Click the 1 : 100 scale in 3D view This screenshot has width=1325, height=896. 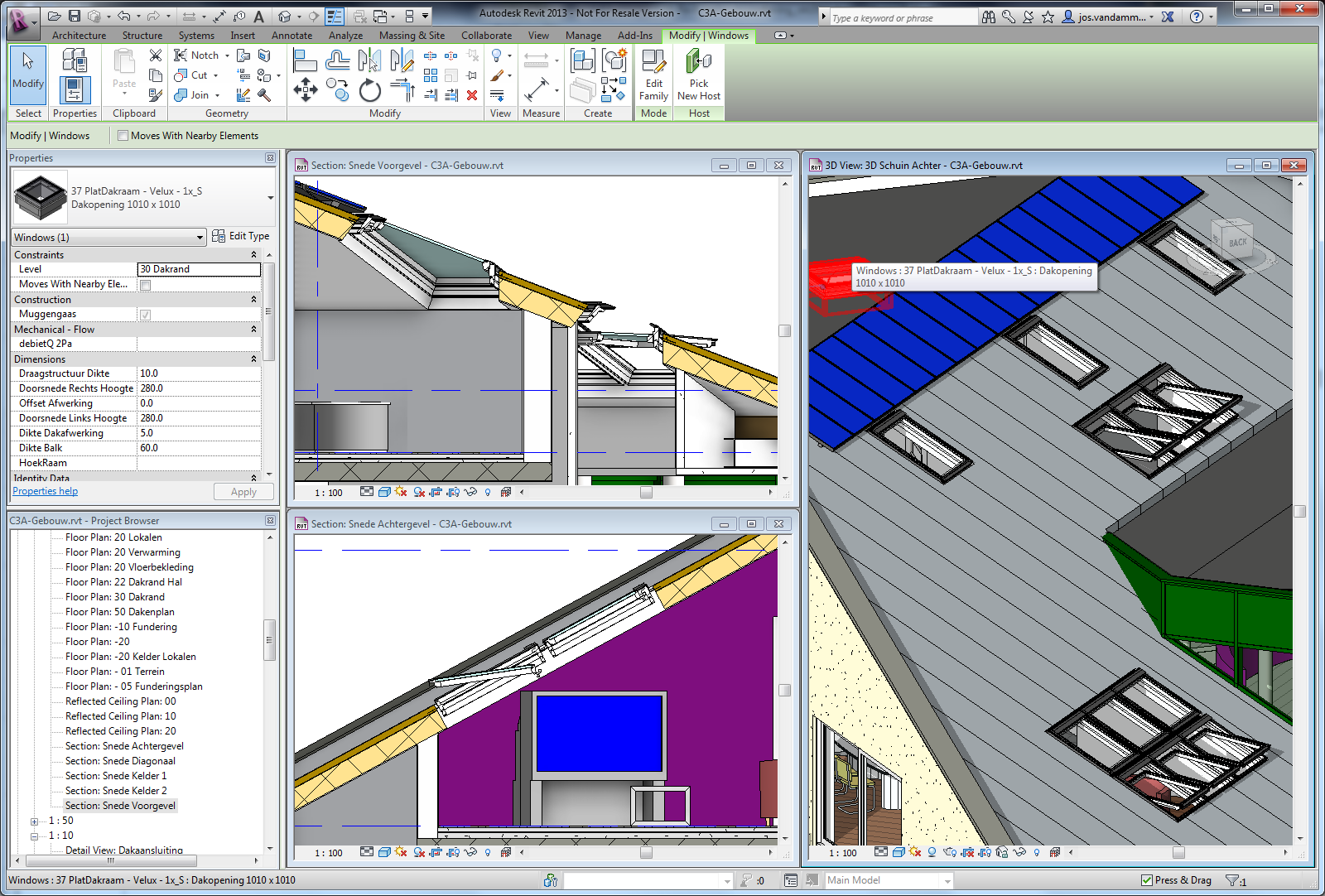[843, 853]
